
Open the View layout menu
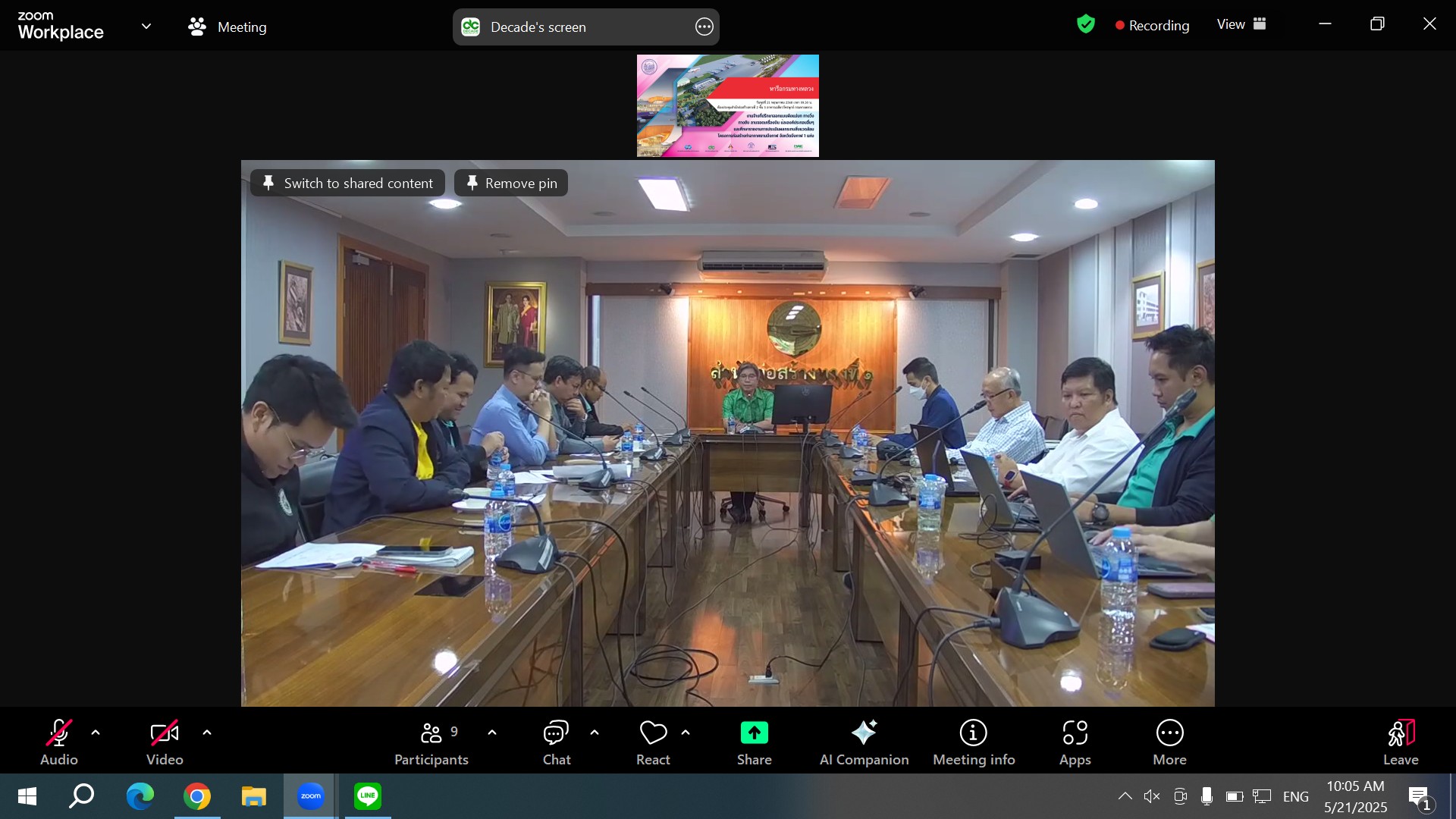[1241, 24]
